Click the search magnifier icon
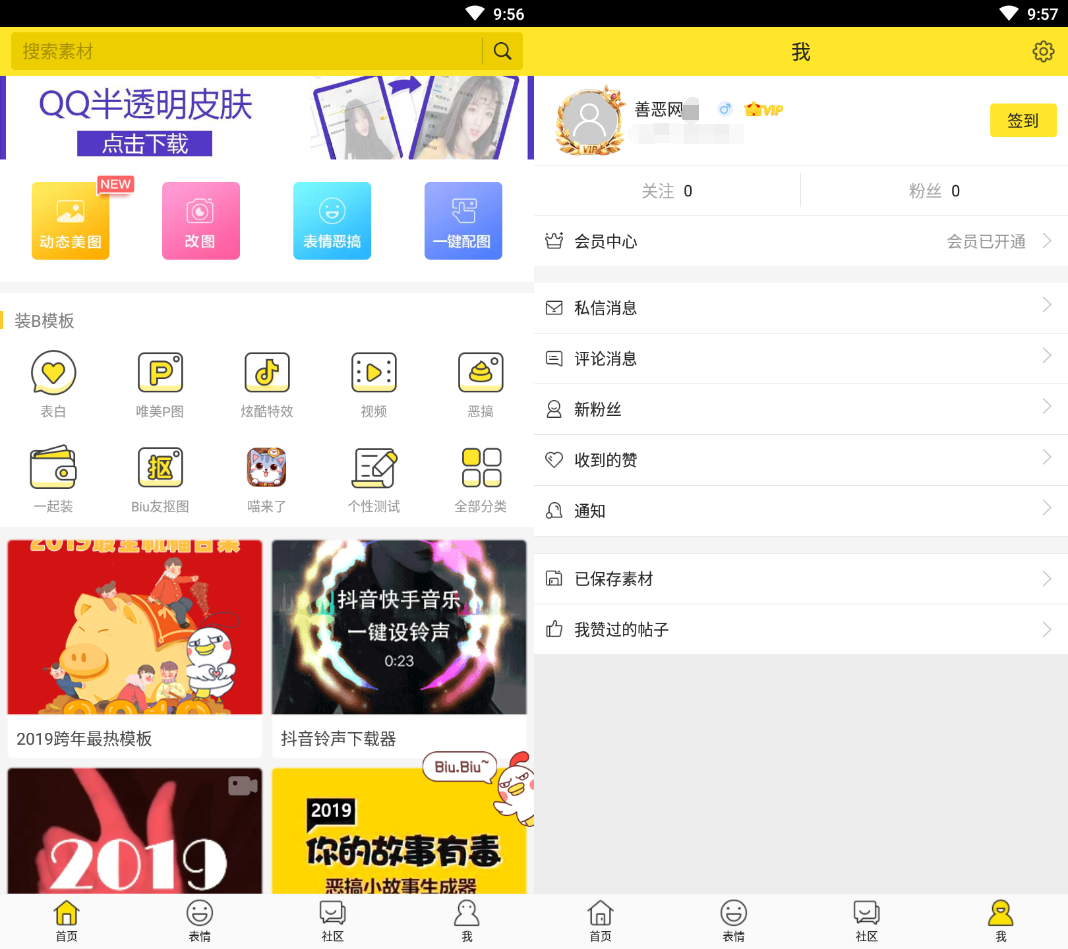The width and height of the screenshot is (1068, 949). [502, 51]
